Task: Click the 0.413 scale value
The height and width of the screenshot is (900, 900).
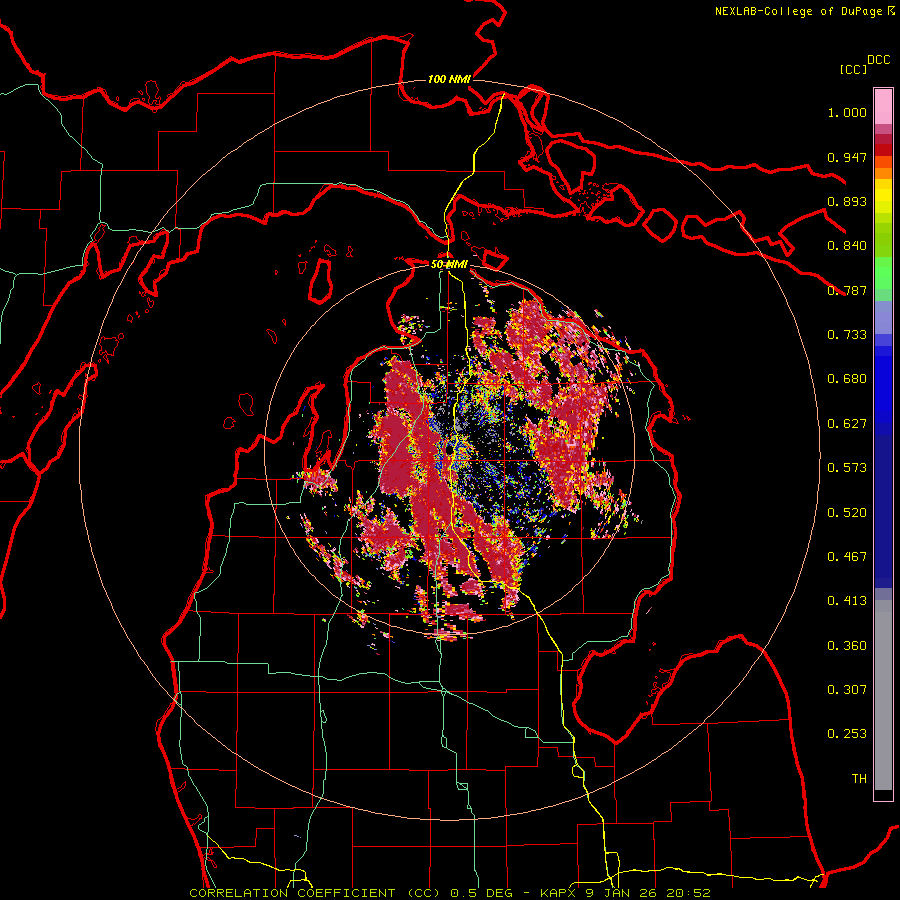Action: 847,601
